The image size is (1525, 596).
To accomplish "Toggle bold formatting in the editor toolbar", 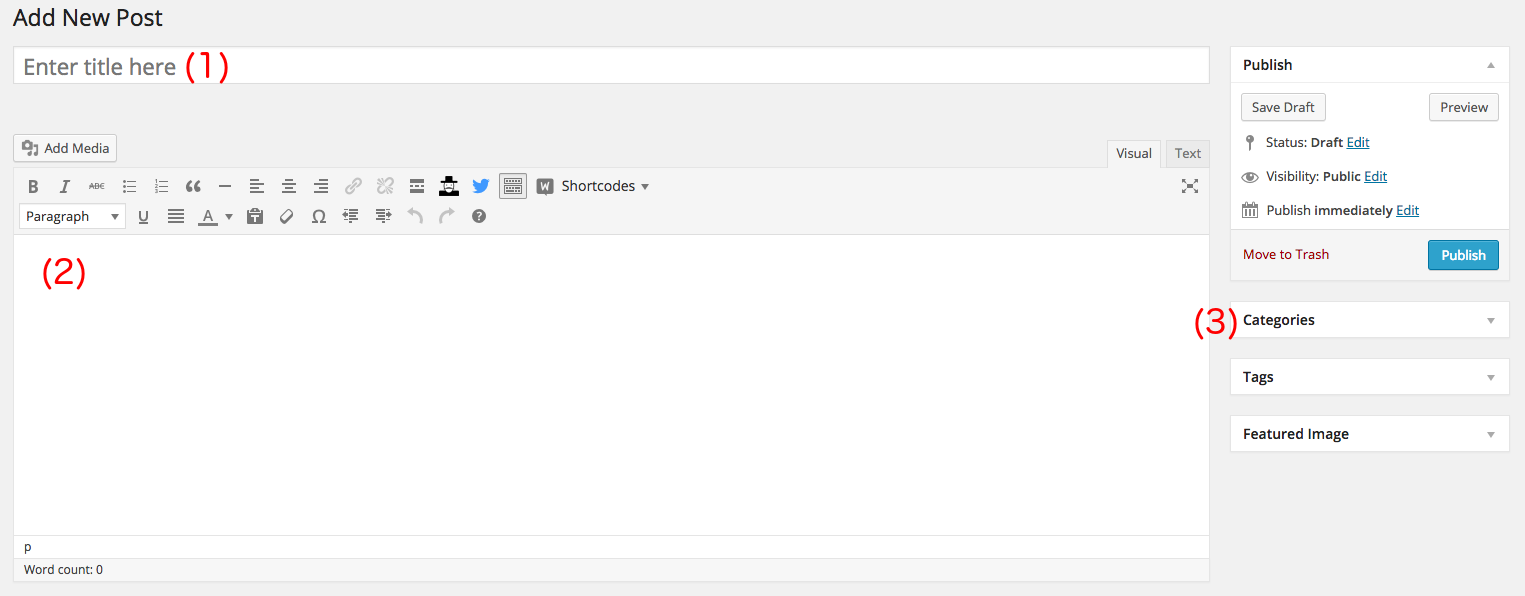I will click(x=33, y=186).
